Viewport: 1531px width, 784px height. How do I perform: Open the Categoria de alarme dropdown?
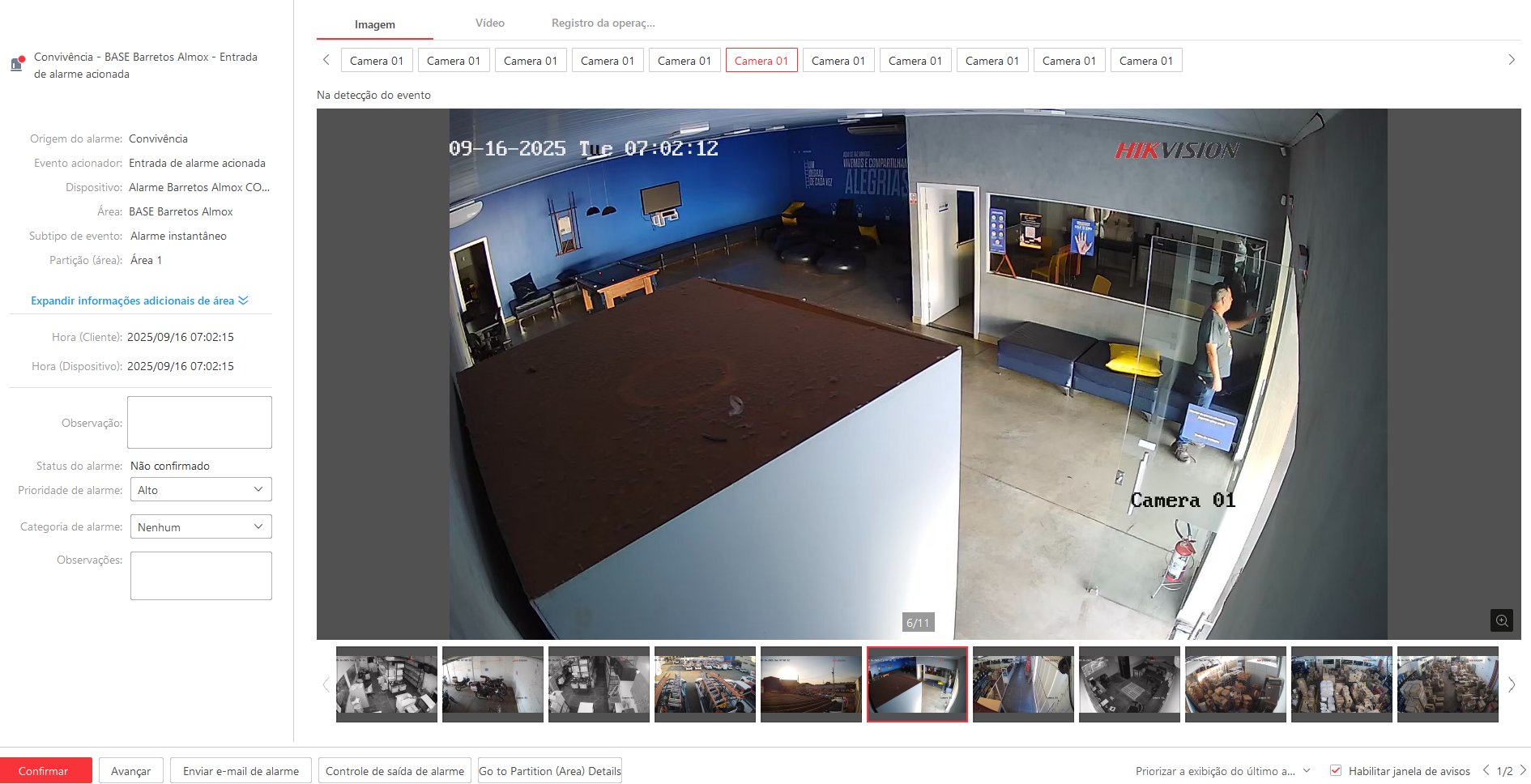coord(201,527)
